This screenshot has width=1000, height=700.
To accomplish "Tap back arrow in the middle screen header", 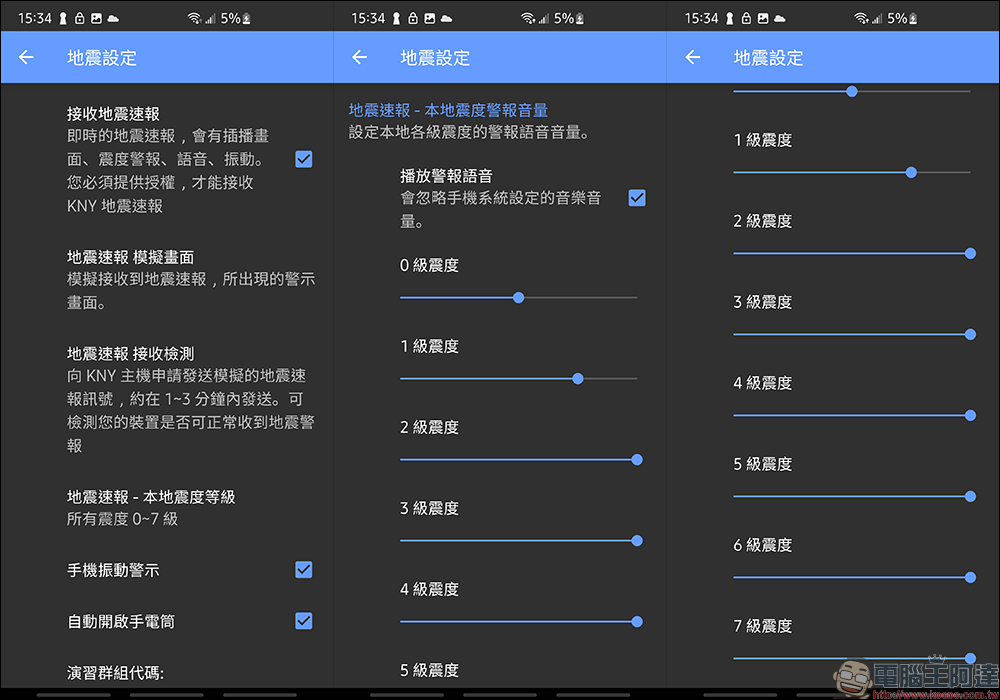I will 360,57.
